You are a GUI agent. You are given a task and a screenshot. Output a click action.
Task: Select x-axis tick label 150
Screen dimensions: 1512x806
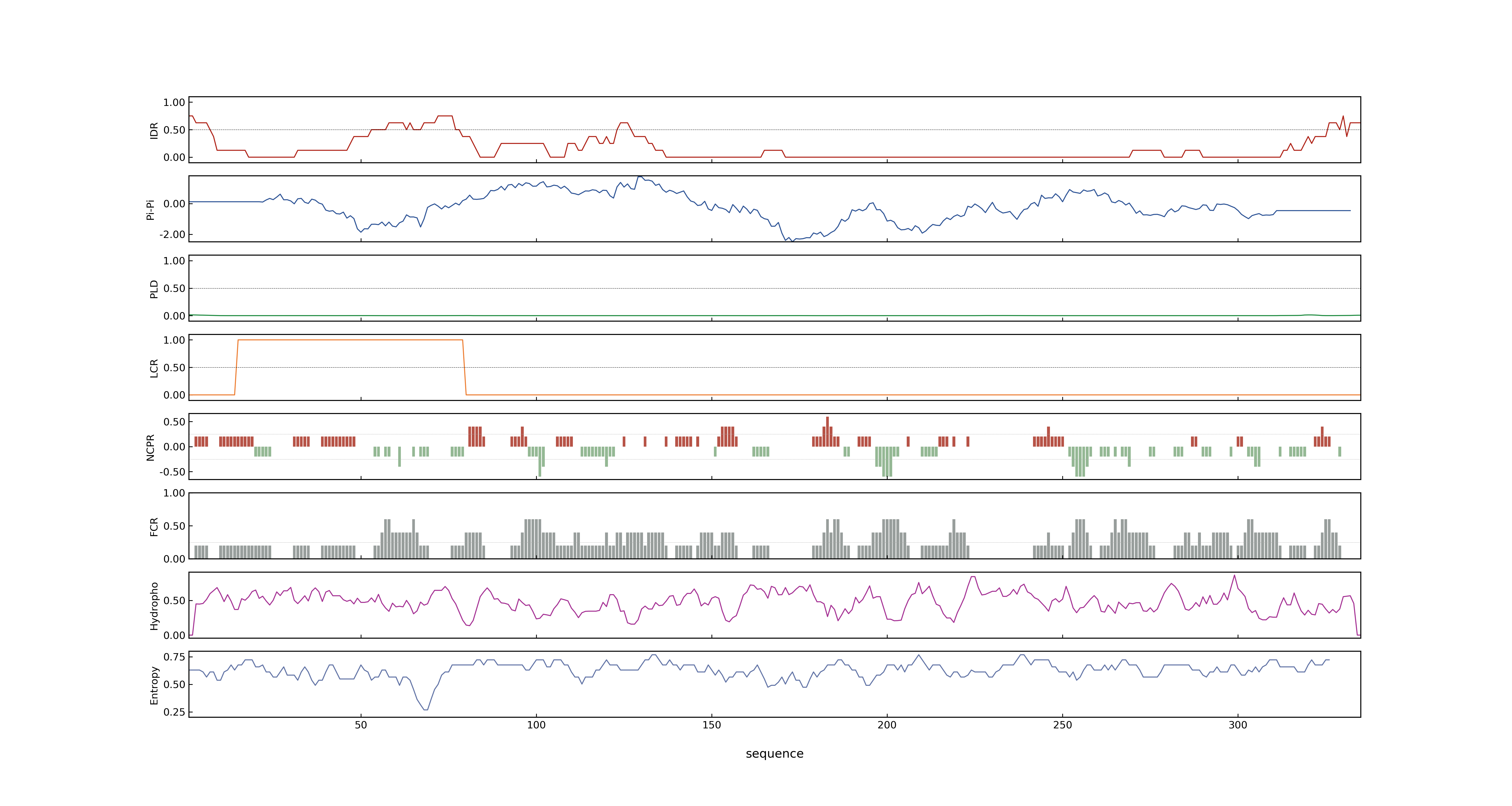coord(711,725)
